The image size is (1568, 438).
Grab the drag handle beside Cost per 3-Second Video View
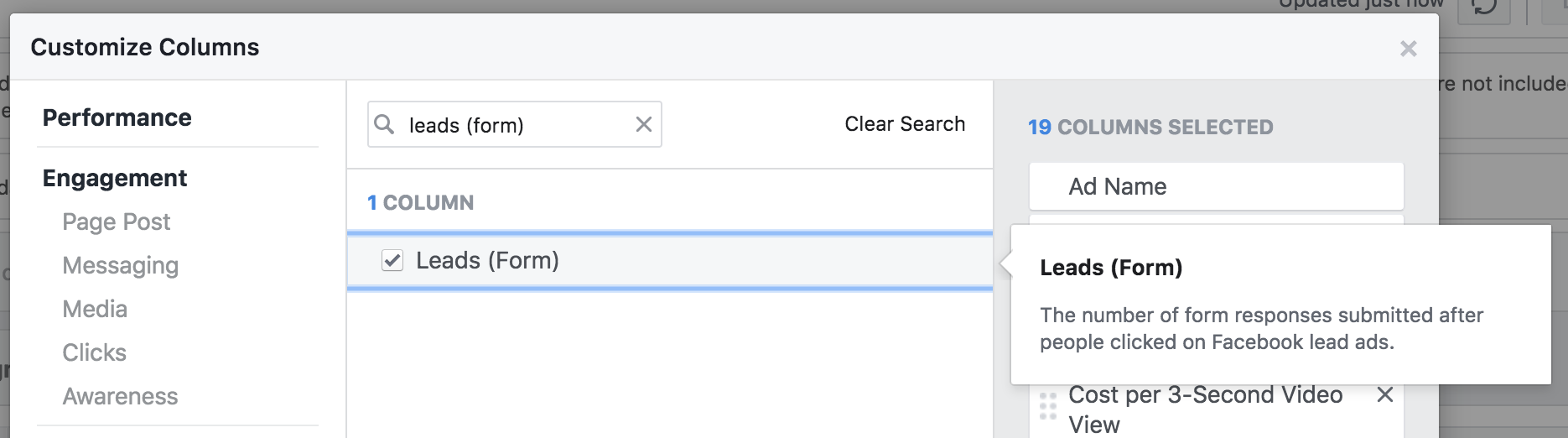pos(1048,406)
